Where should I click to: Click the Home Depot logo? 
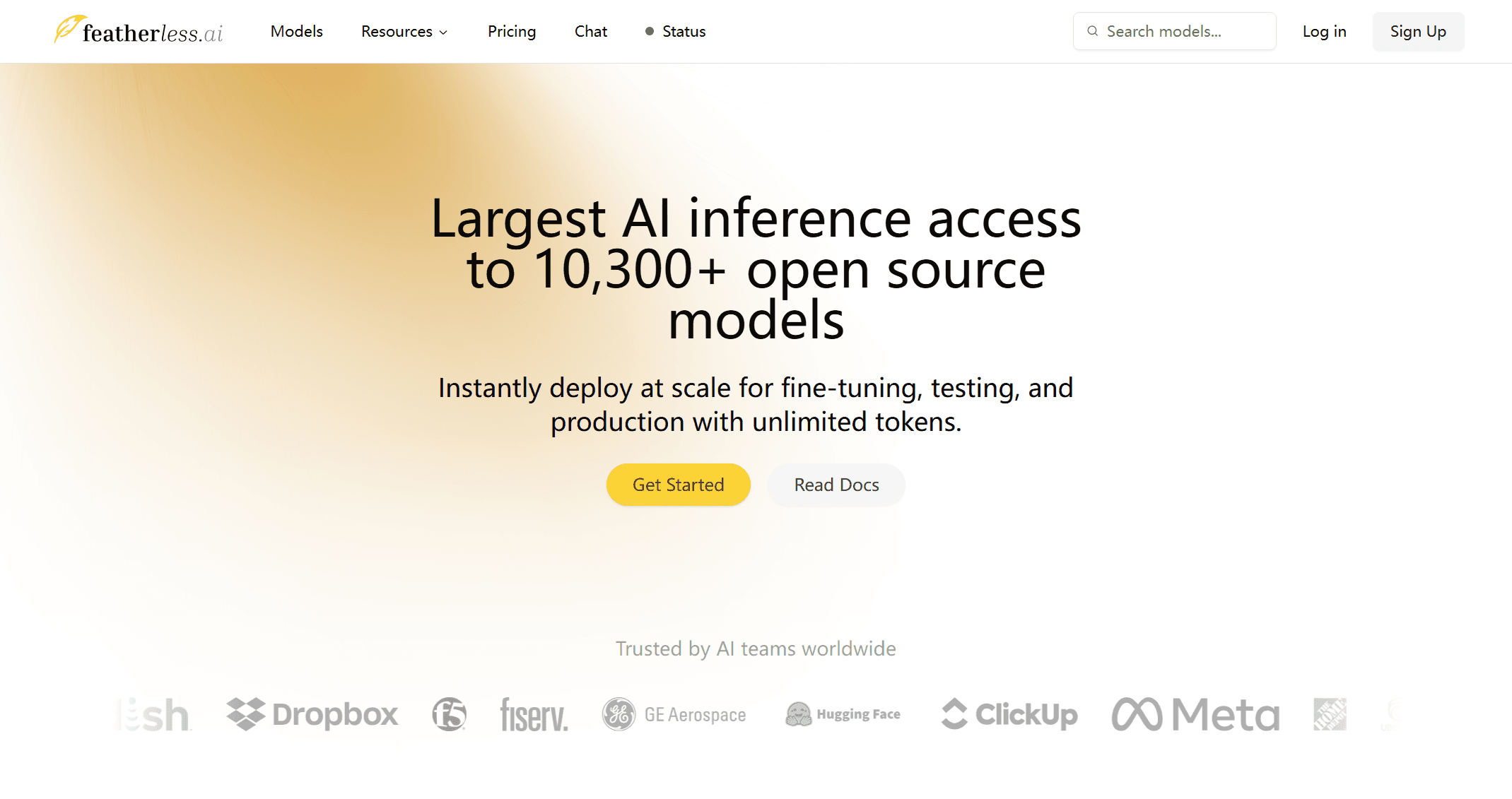point(1330,714)
